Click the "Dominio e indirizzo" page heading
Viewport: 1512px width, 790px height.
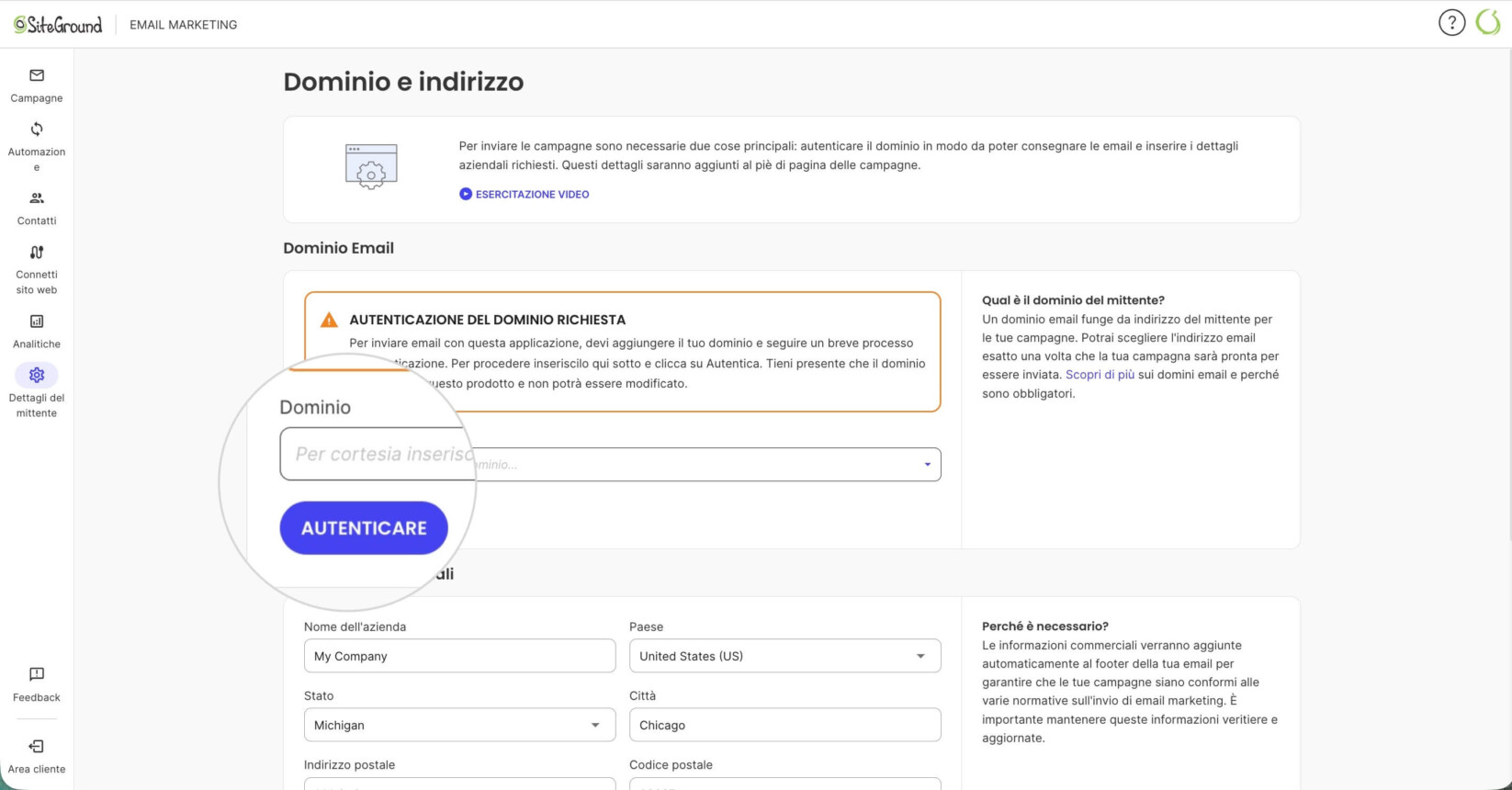point(403,82)
